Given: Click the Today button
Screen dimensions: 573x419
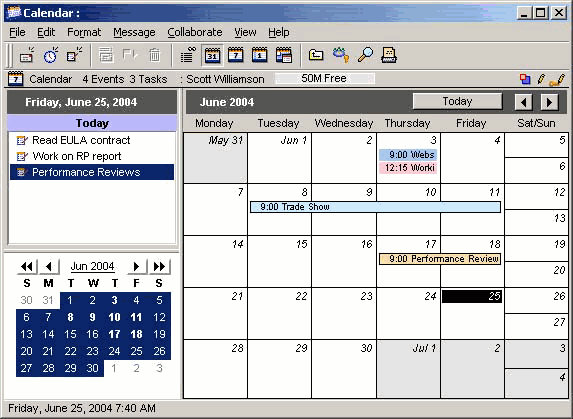Looking at the screenshot, I should coord(457,101).
